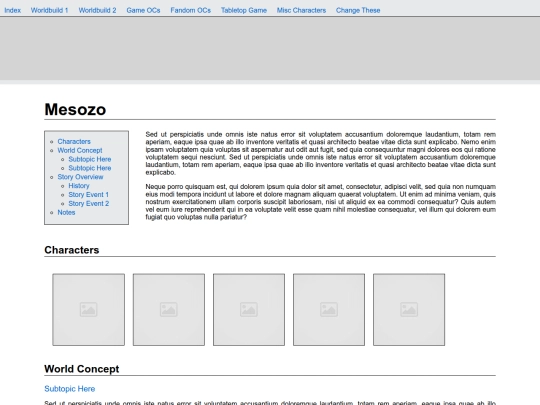Jump to Notes section
This screenshot has width=540, height=405.
[66, 212]
